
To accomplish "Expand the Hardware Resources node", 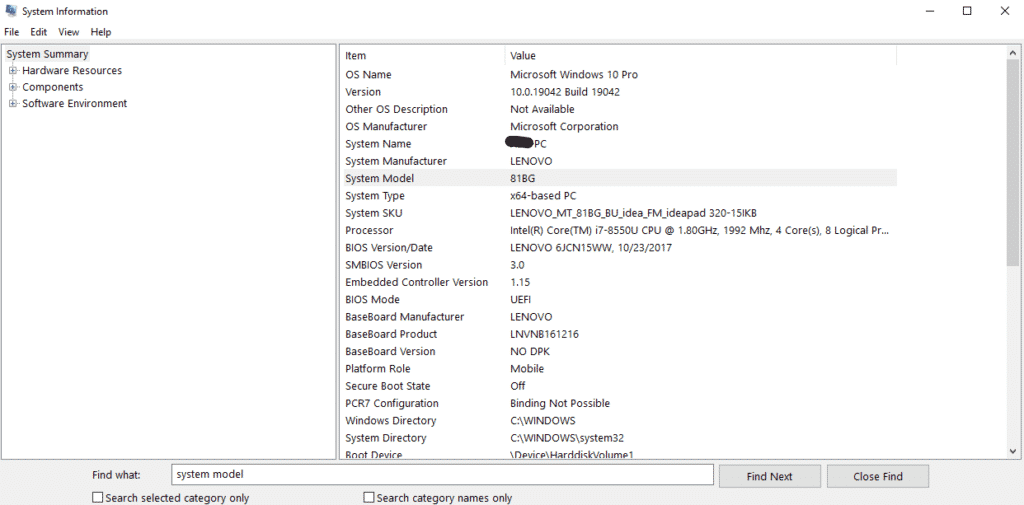I will [x=12, y=71].
